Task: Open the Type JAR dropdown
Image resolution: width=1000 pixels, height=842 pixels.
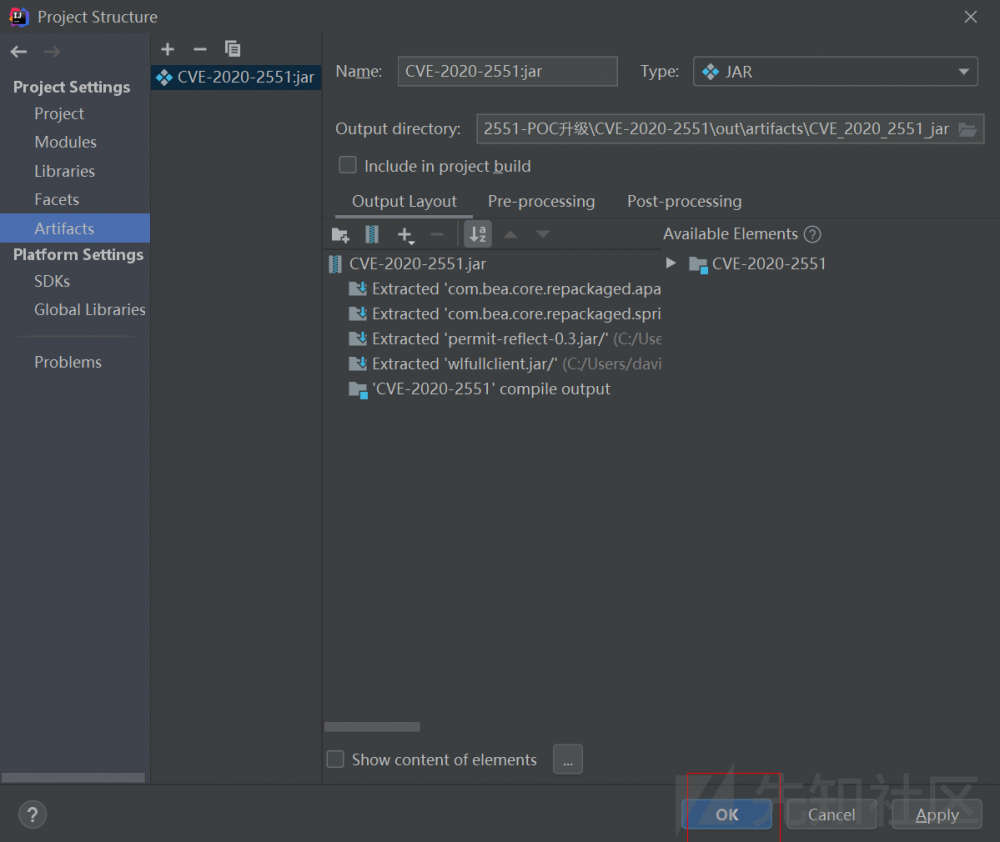Action: pos(835,71)
